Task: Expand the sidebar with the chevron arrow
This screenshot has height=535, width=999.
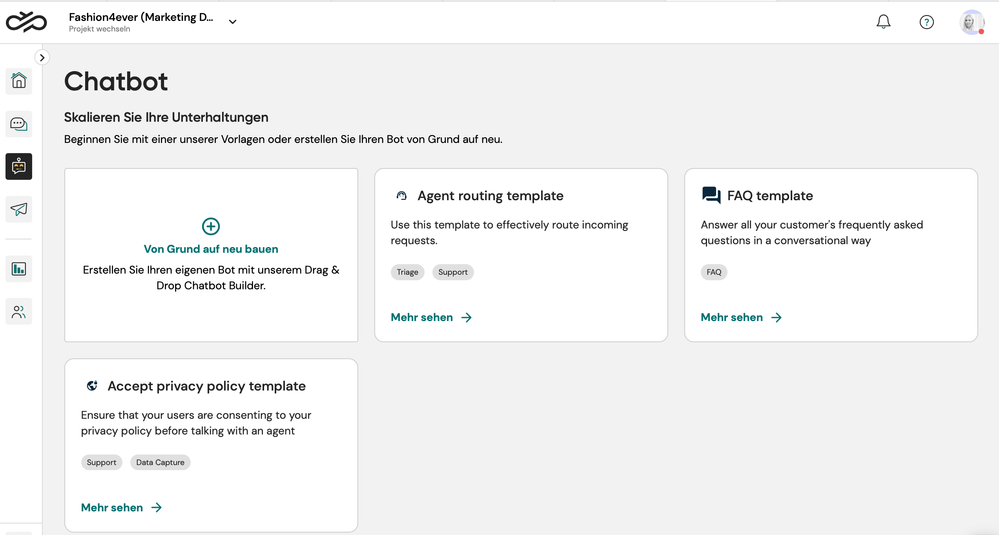Action: [42, 57]
